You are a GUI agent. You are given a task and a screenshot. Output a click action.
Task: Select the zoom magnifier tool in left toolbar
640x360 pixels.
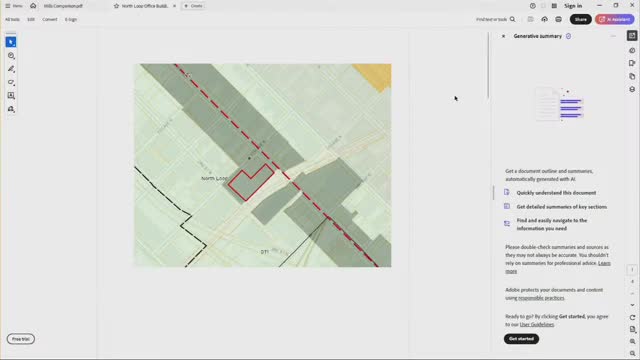point(11,56)
